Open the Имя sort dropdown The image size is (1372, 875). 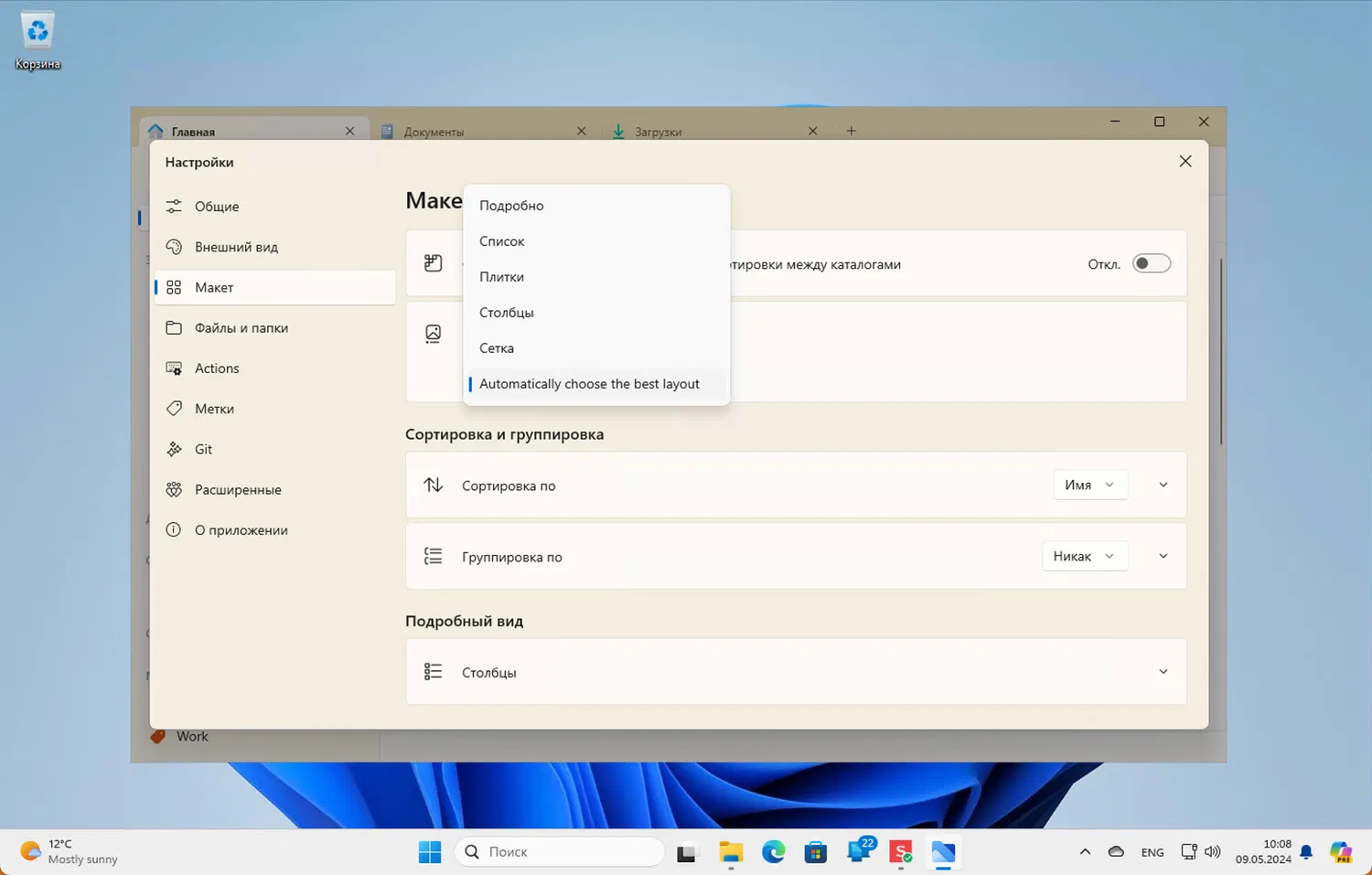tap(1090, 485)
